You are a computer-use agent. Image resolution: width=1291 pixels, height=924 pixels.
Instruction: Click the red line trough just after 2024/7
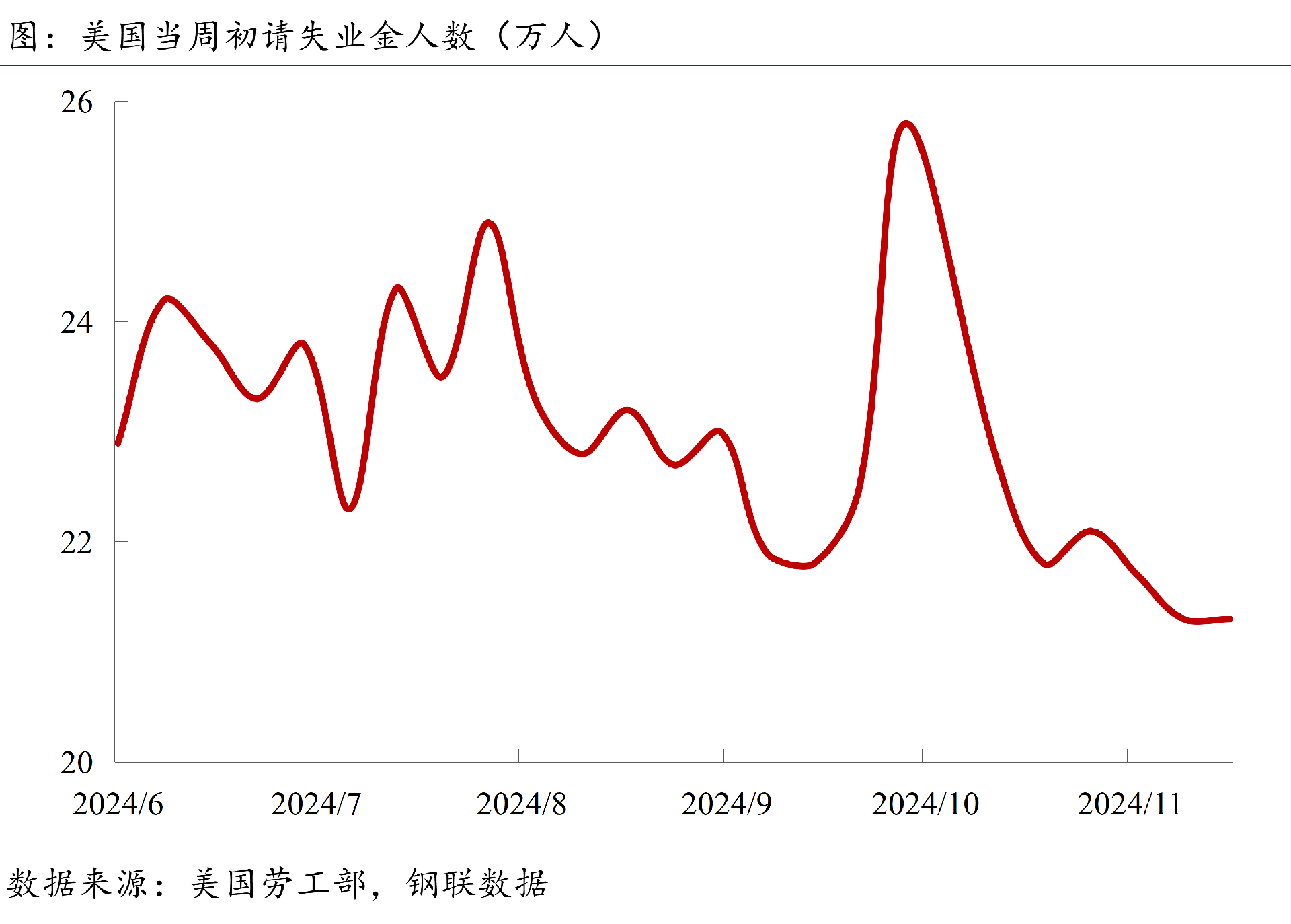(x=348, y=508)
